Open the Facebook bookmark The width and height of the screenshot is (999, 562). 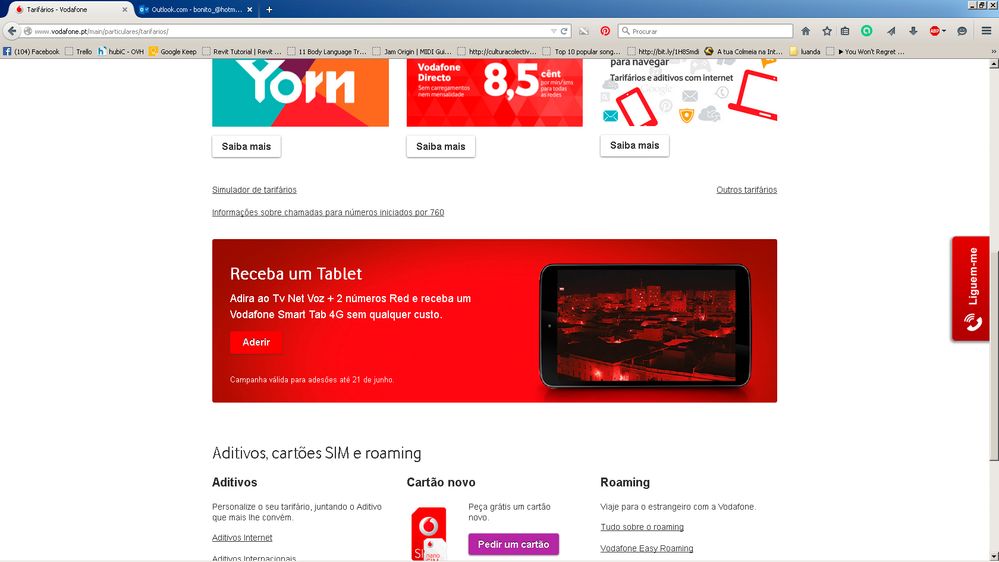[x=31, y=52]
